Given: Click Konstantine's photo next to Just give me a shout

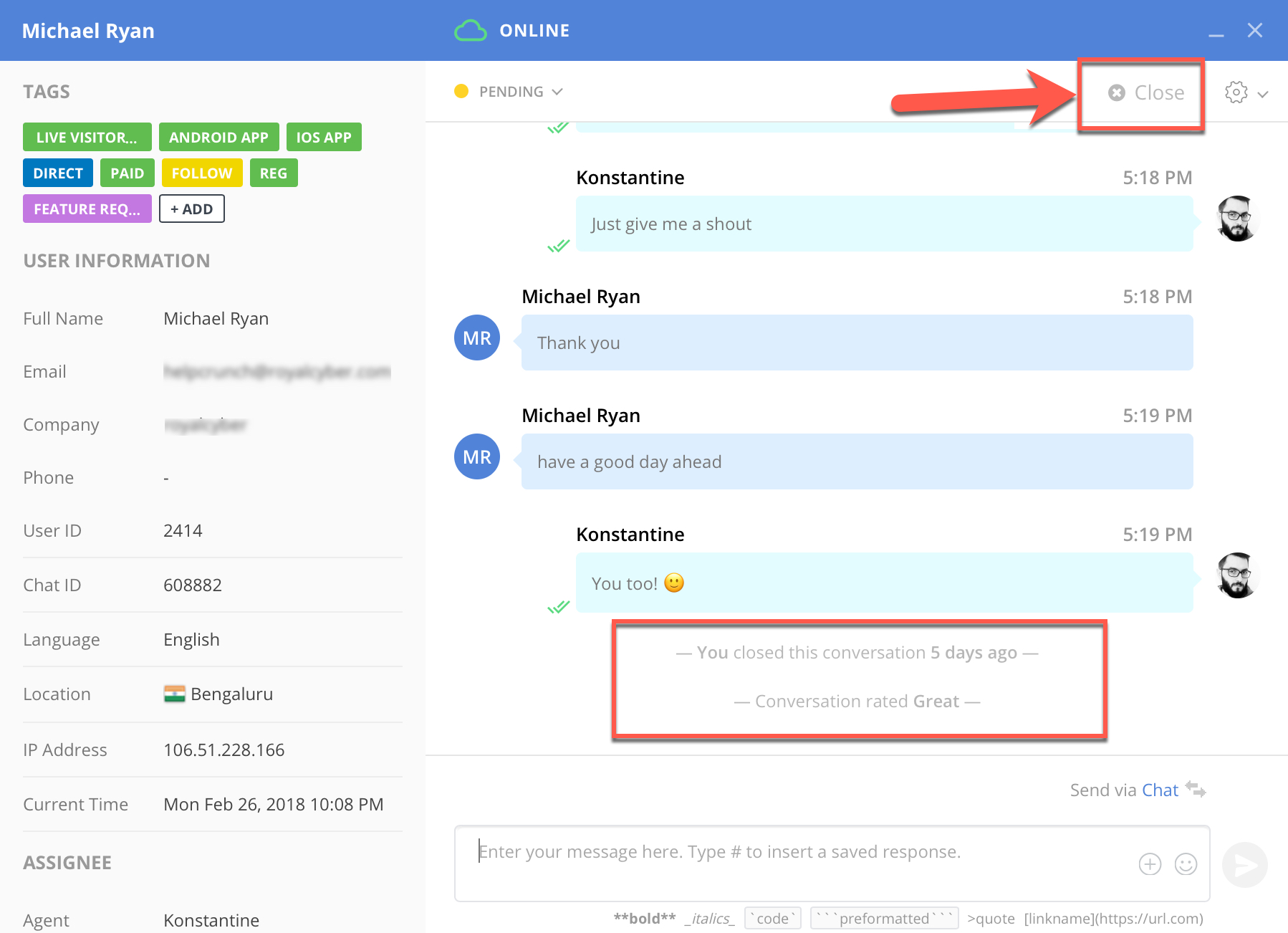Looking at the screenshot, I should tap(1237, 219).
